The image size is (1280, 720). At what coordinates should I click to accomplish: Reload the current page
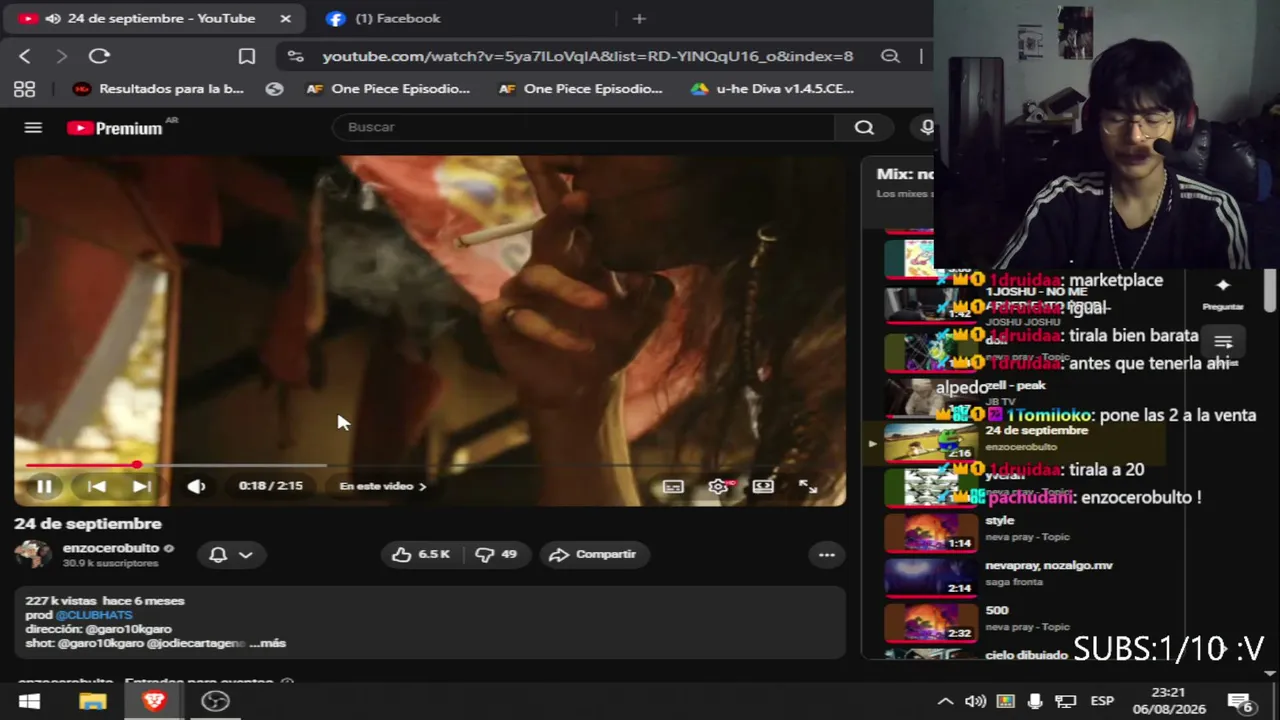point(99,56)
